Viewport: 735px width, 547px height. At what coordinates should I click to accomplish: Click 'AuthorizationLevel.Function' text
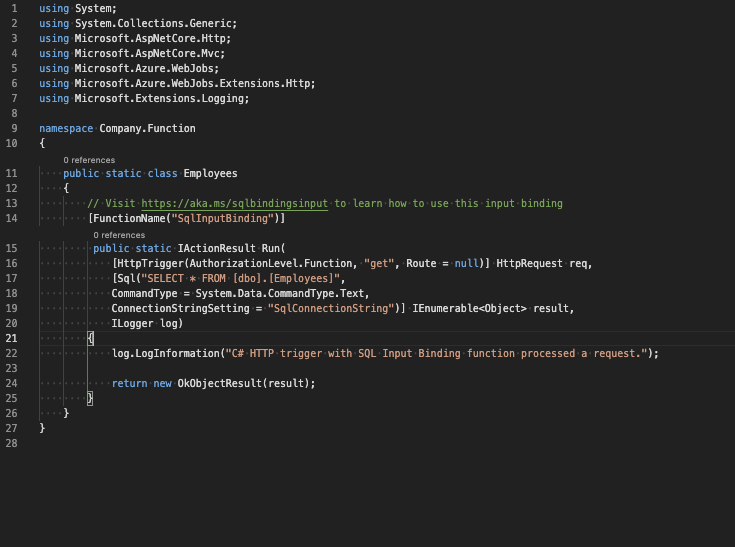[270, 263]
